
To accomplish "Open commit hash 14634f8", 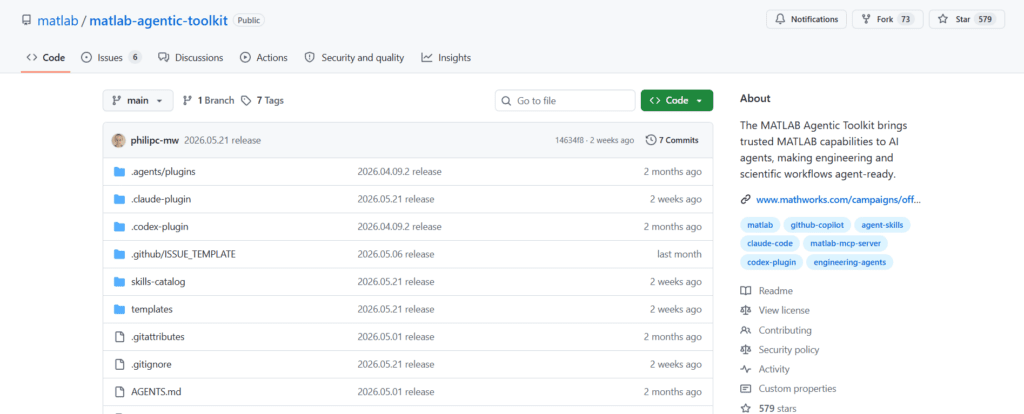I will (570, 140).
